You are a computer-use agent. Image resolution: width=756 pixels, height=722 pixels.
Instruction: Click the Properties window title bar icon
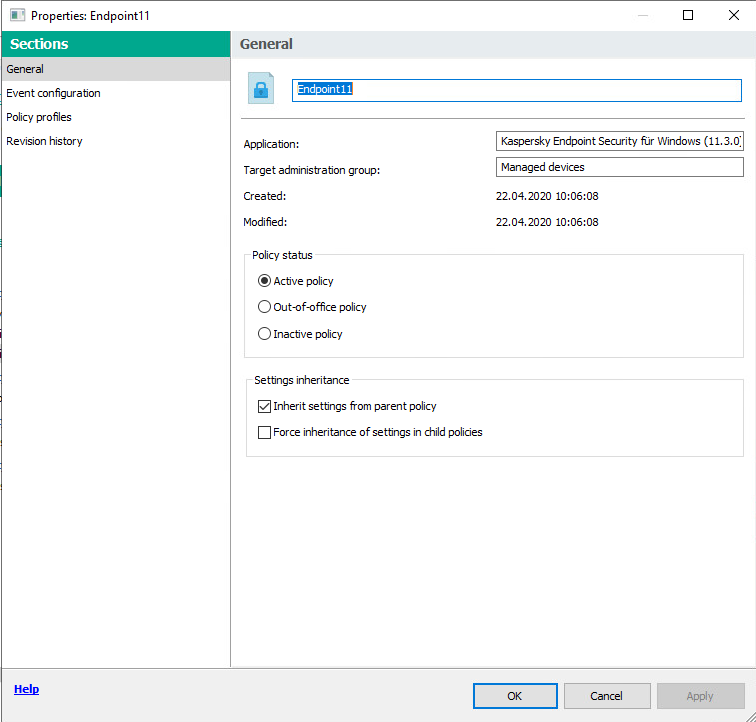(x=17, y=15)
